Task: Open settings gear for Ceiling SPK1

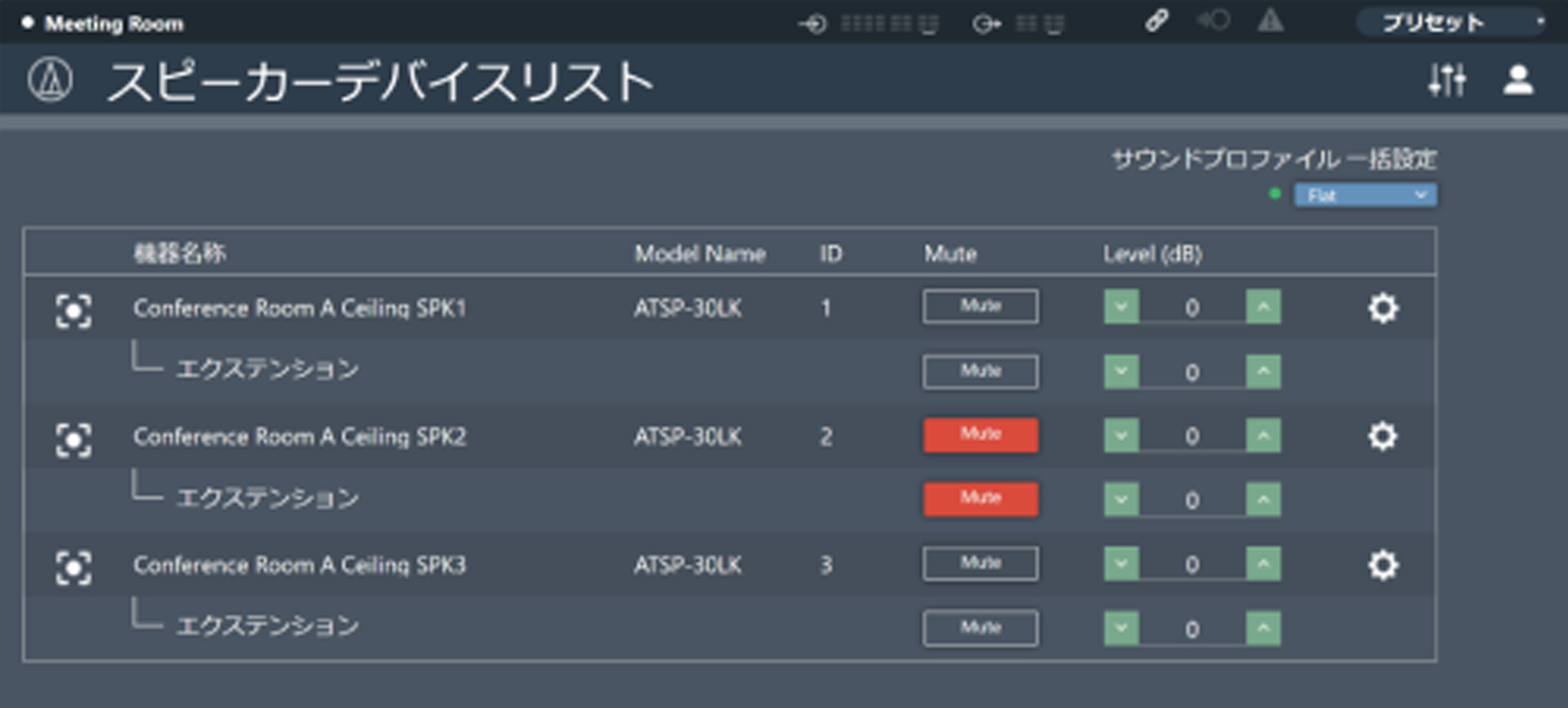Action: click(1382, 309)
